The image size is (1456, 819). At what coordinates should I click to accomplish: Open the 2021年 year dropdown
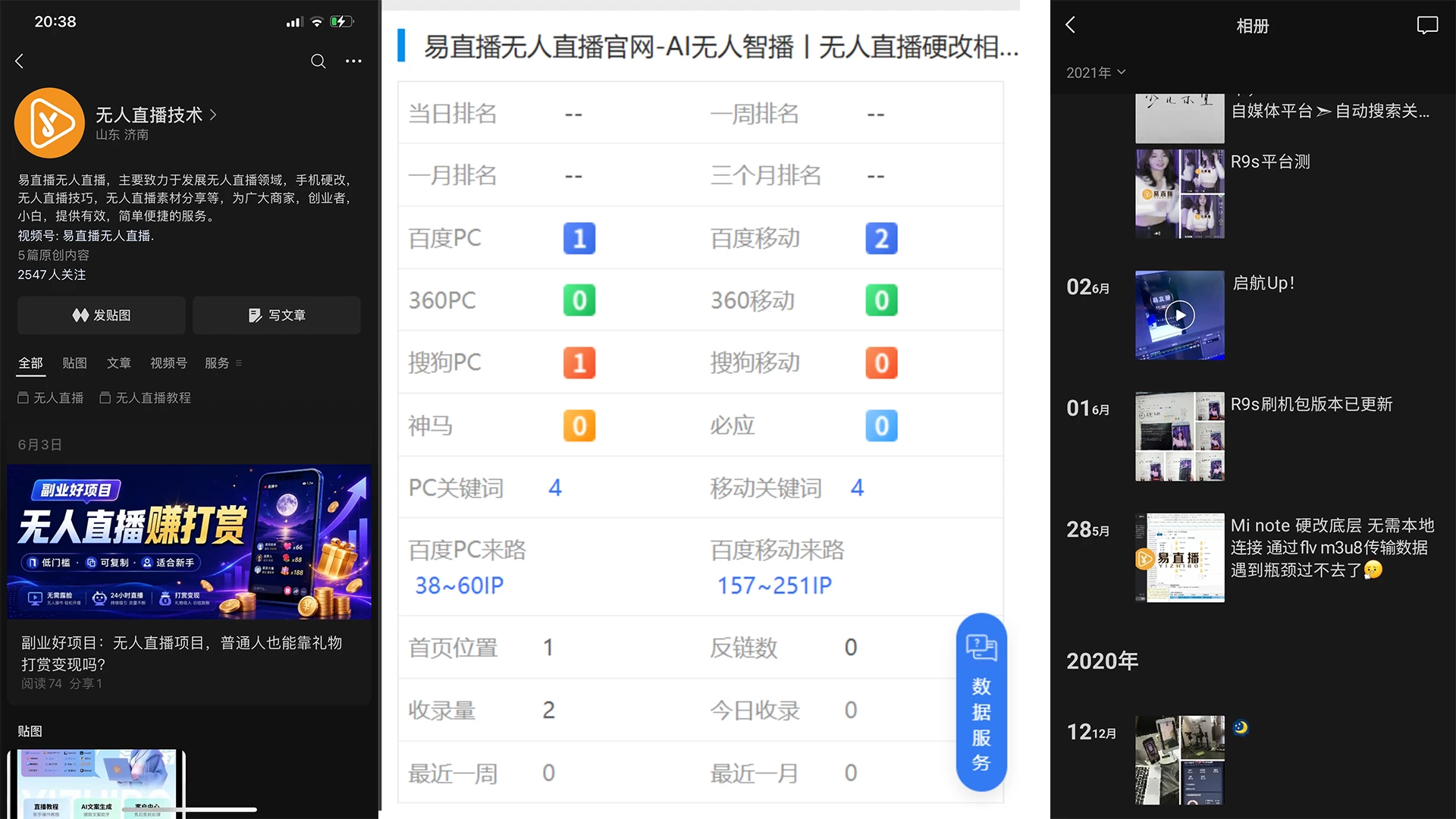pyautogui.click(x=1096, y=73)
